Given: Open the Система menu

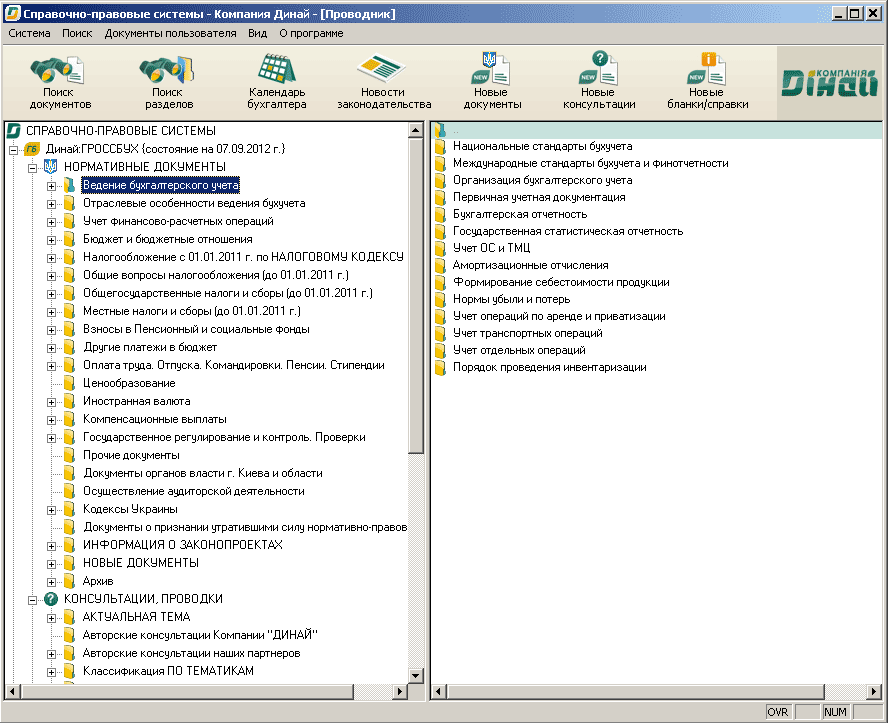Looking at the screenshot, I should 30,33.
